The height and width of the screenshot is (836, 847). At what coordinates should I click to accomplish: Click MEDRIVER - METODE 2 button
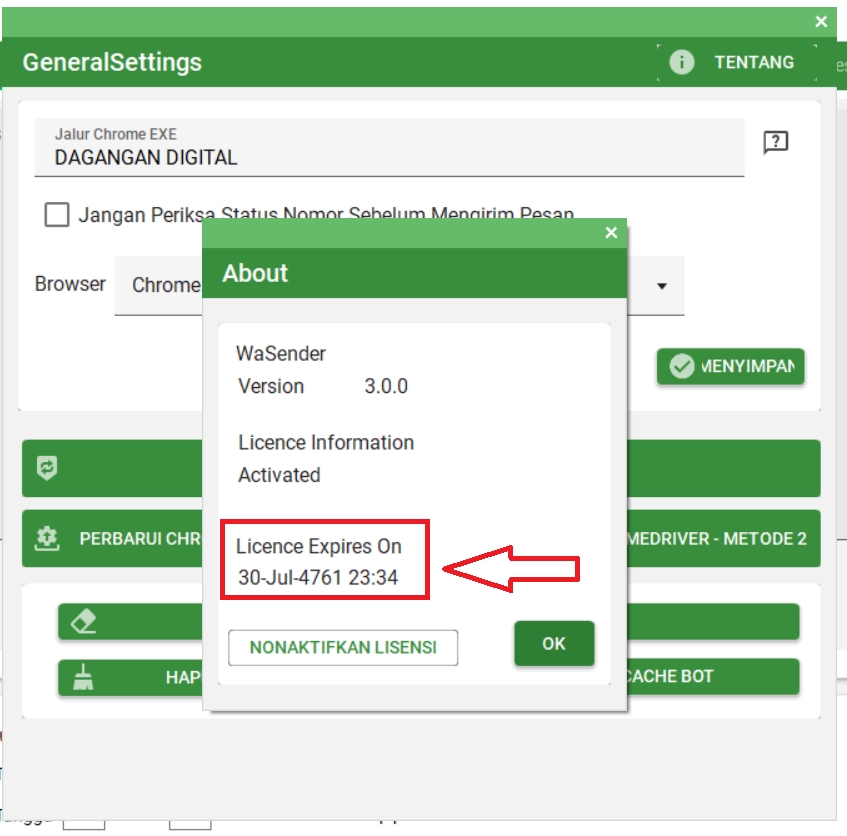coord(724,538)
